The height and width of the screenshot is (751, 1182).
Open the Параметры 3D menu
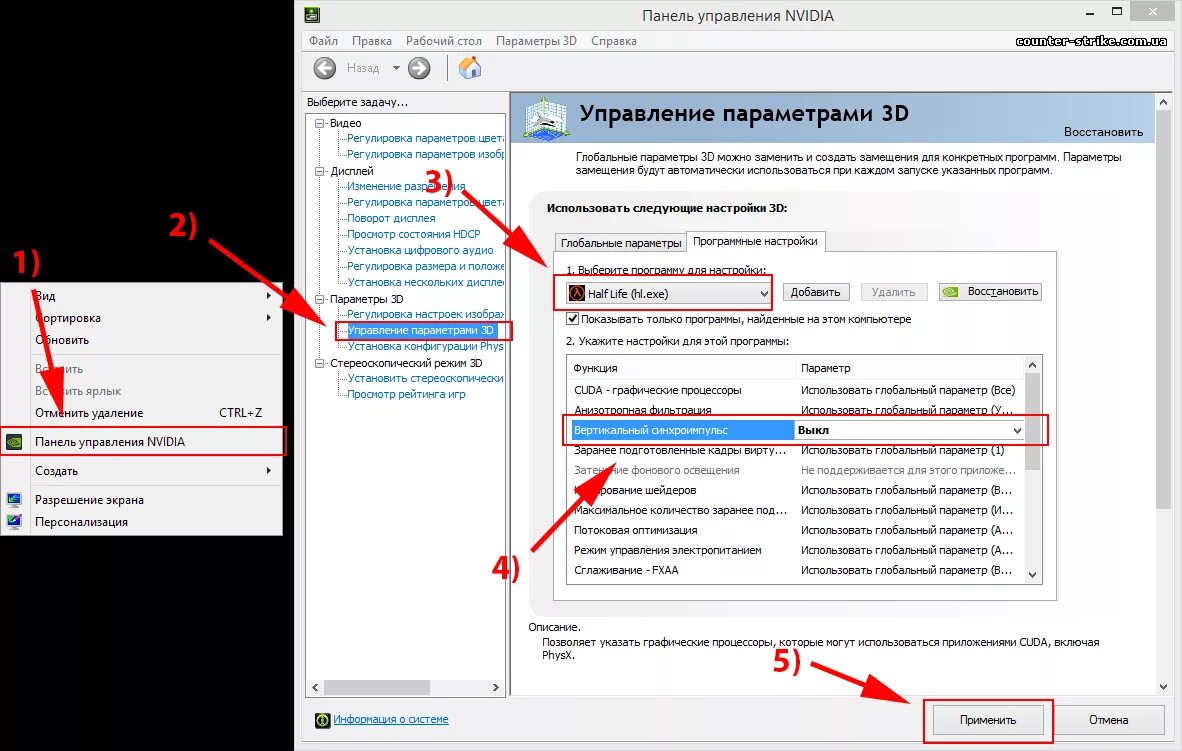pos(536,41)
